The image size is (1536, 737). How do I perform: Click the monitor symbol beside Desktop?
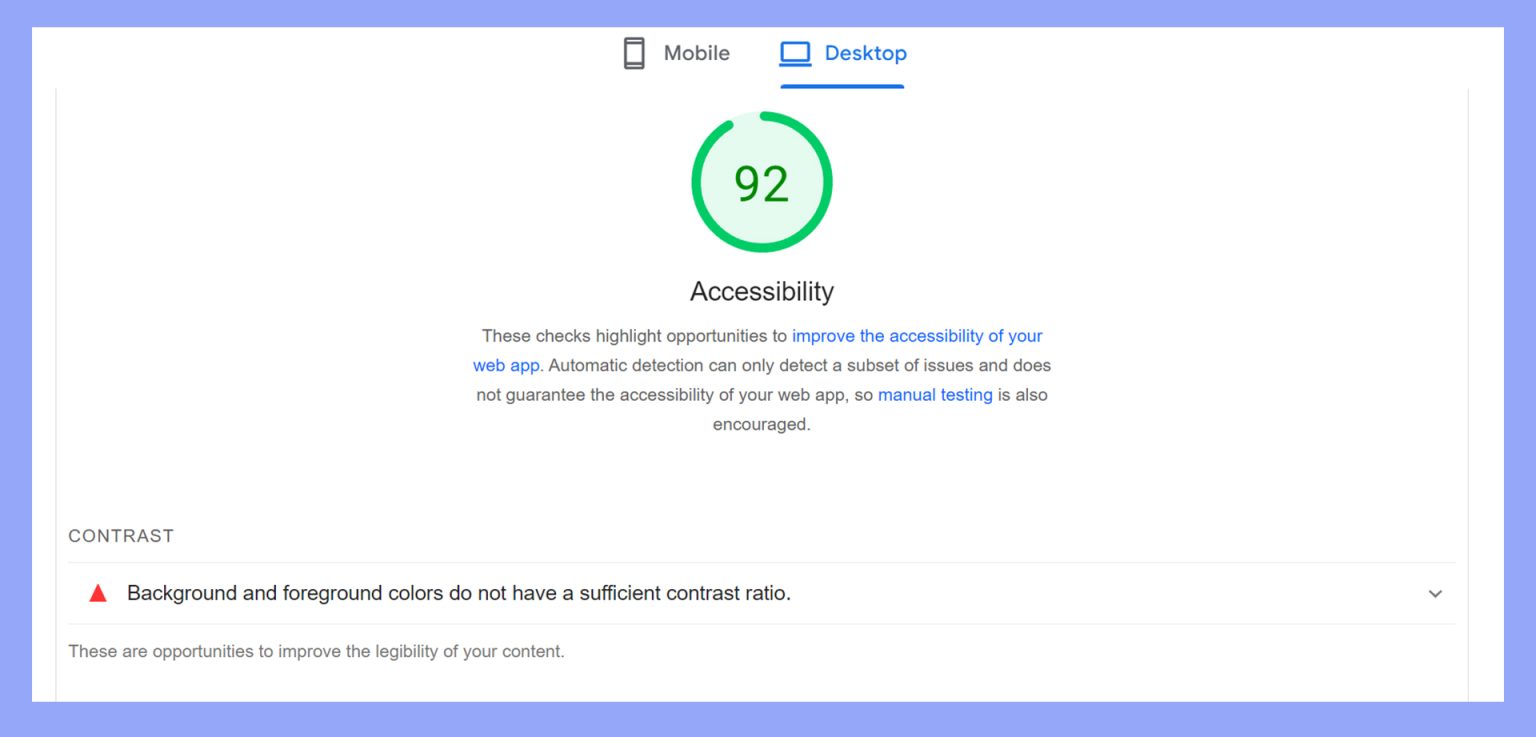(795, 53)
